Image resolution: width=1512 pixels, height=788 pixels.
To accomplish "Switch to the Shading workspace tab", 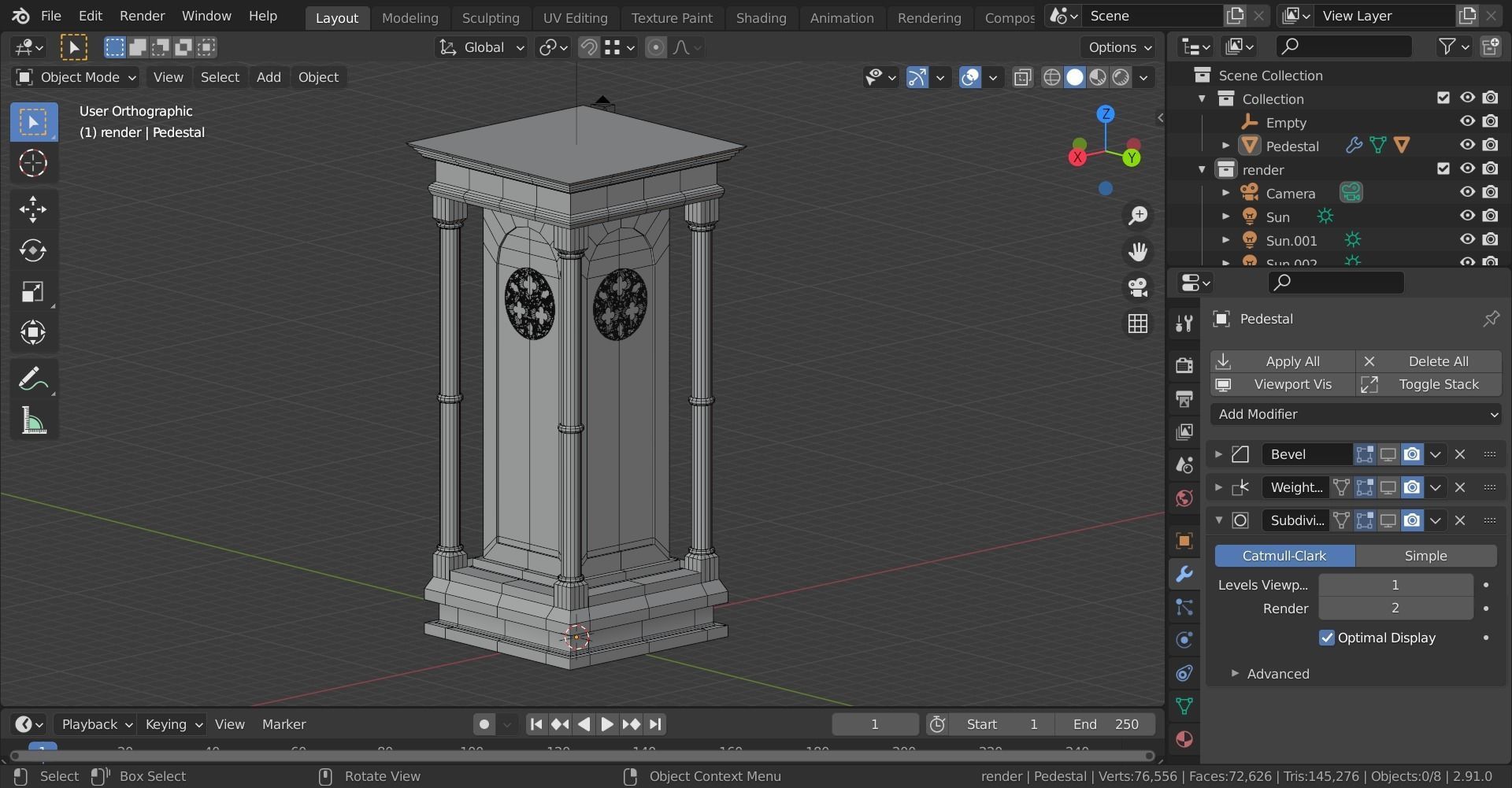I will tap(761, 17).
